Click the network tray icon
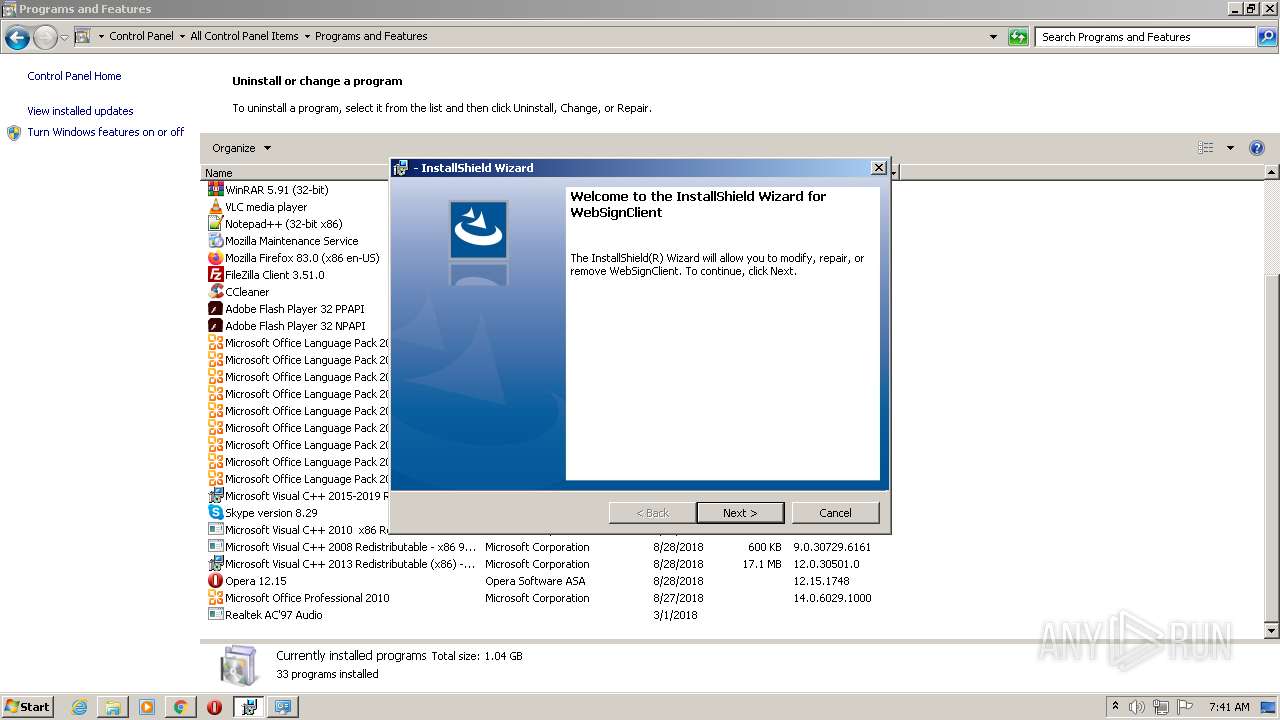Screen dimensions: 1280x720 coord(1161,707)
